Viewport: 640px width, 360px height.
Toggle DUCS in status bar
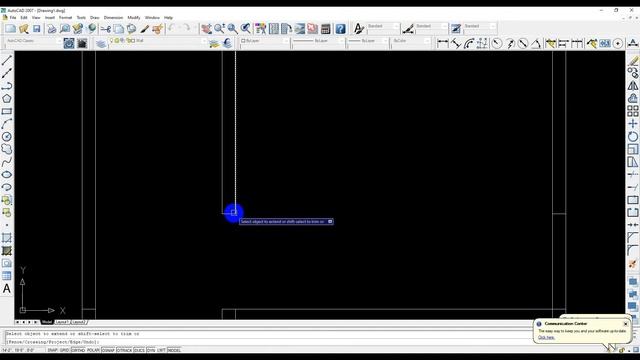[x=139, y=350]
